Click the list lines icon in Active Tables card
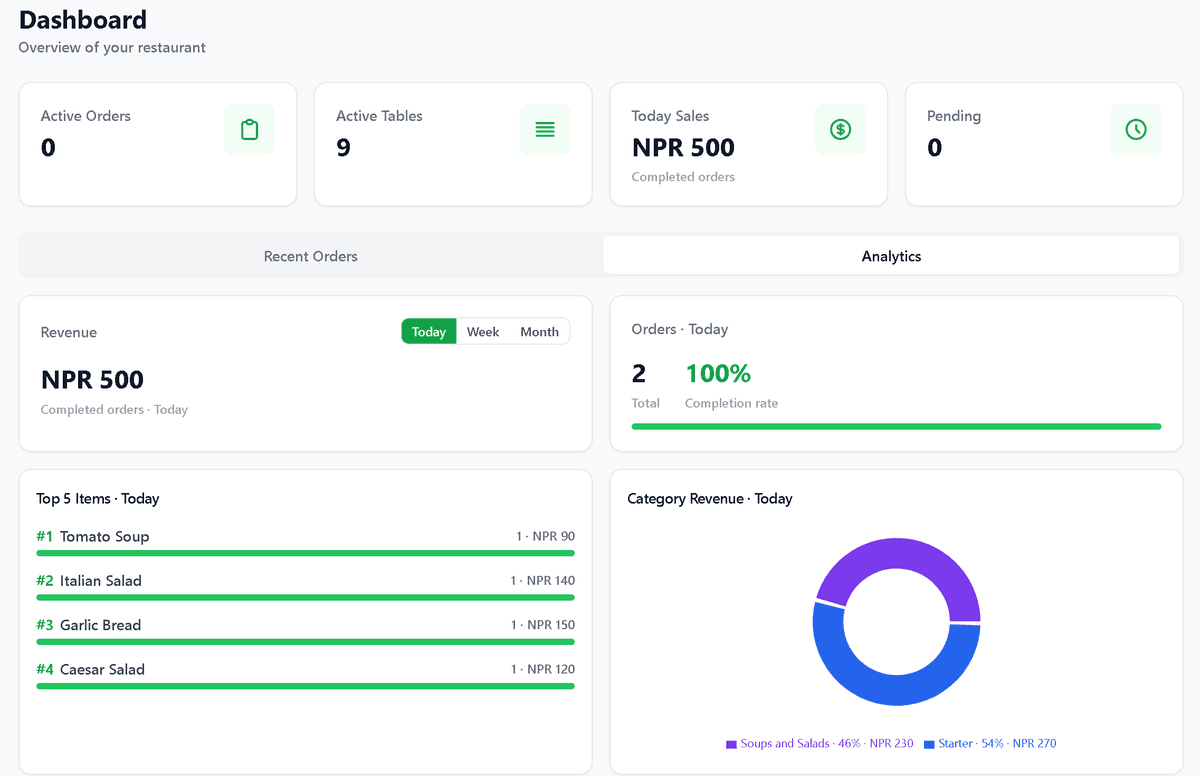1200x776 pixels. (545, 129)
